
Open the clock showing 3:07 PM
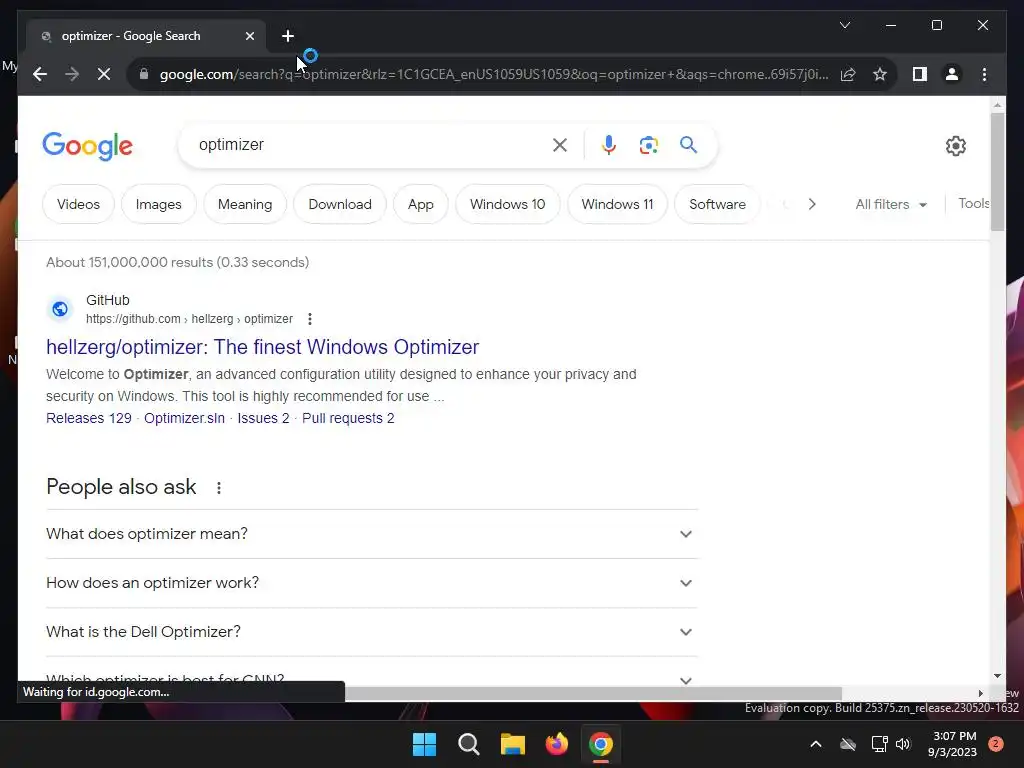pos(952,744)
